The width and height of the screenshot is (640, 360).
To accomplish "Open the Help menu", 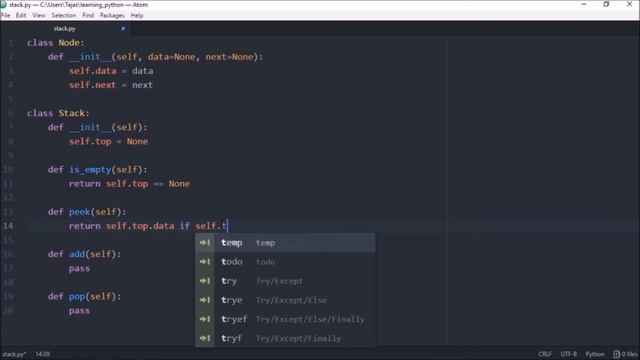I will click(x=137, y=16).
